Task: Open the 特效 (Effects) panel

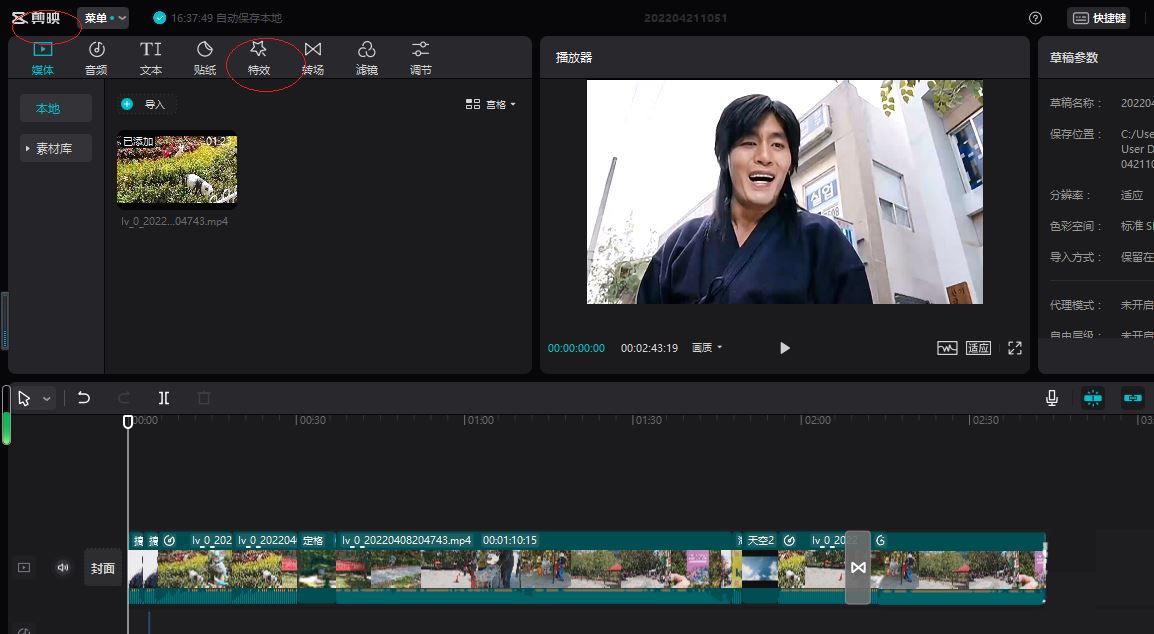Action: point(258,55)
